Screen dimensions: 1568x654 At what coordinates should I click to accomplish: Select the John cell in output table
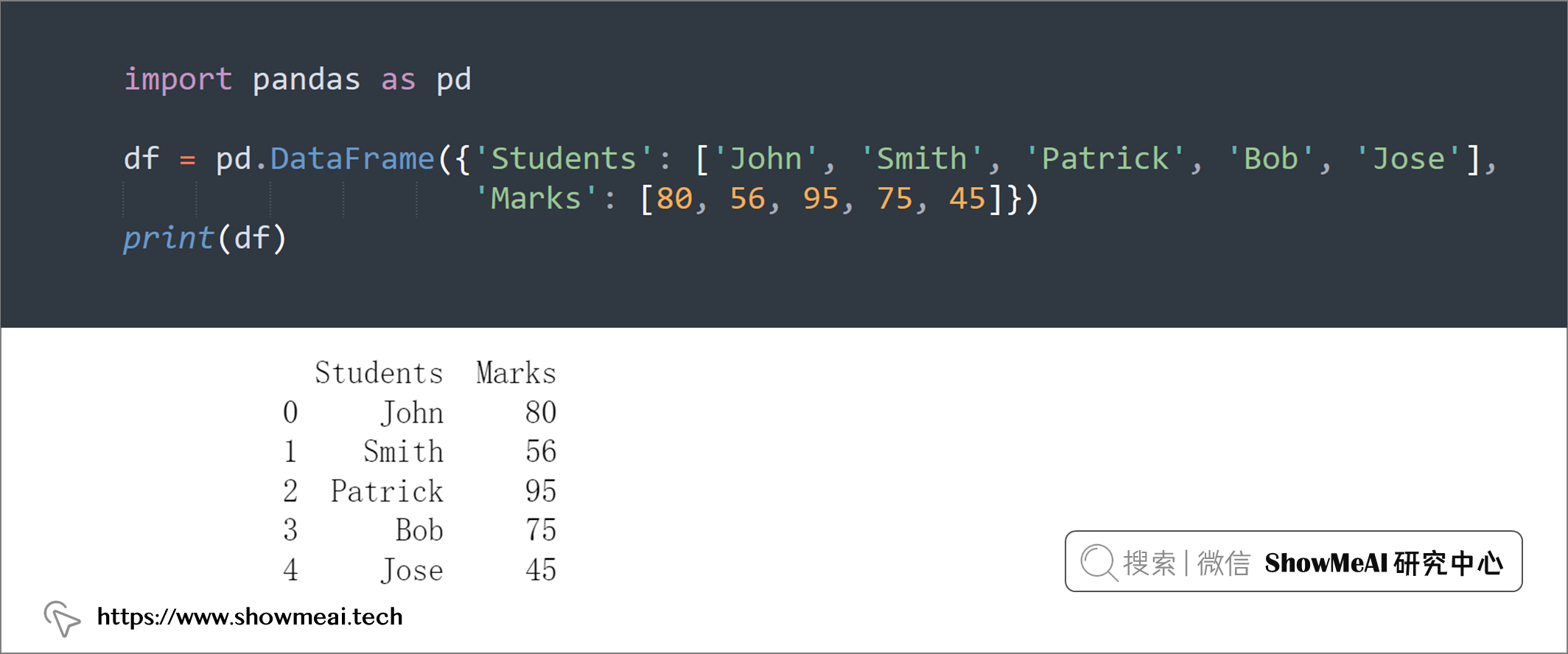(x=412, y=412)
